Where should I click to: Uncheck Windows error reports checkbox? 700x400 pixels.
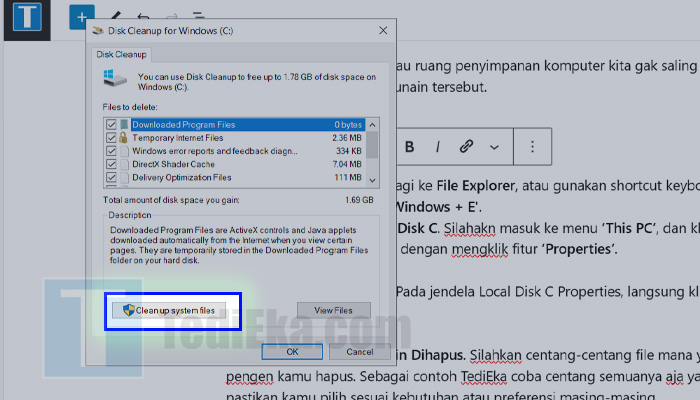tap(111, 151)
